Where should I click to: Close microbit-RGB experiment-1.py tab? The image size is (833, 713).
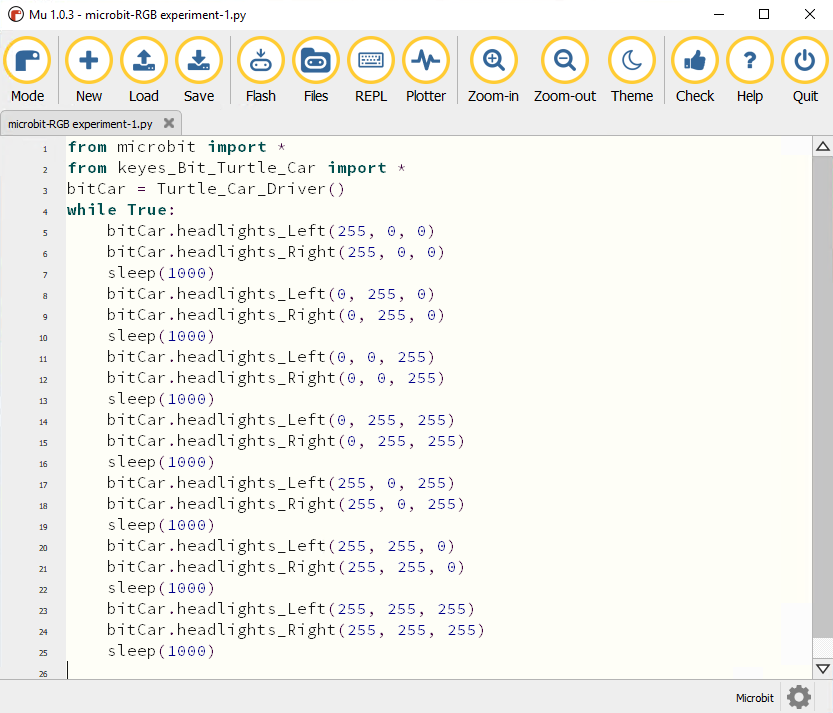tap(169, 123)
